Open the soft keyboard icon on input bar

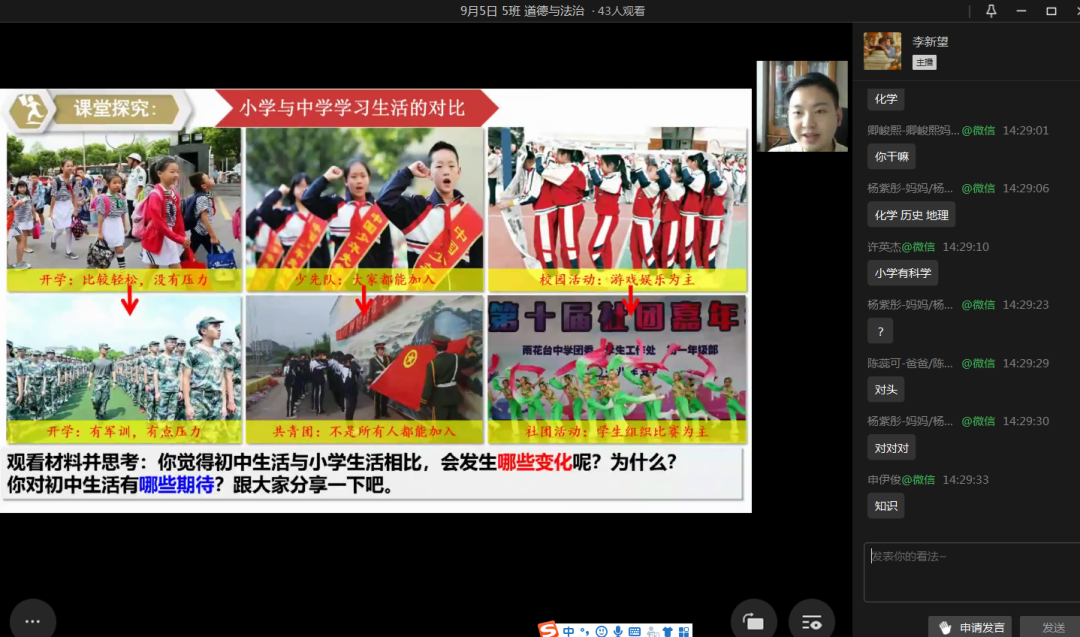[635, 630]
